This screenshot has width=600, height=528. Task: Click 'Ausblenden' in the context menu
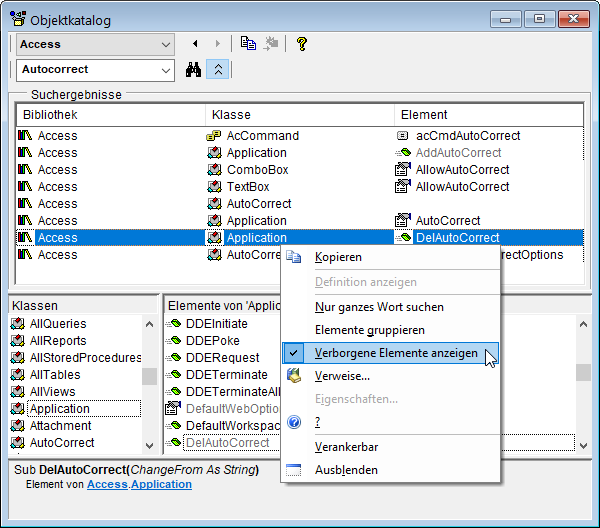(x=346, y=470)
